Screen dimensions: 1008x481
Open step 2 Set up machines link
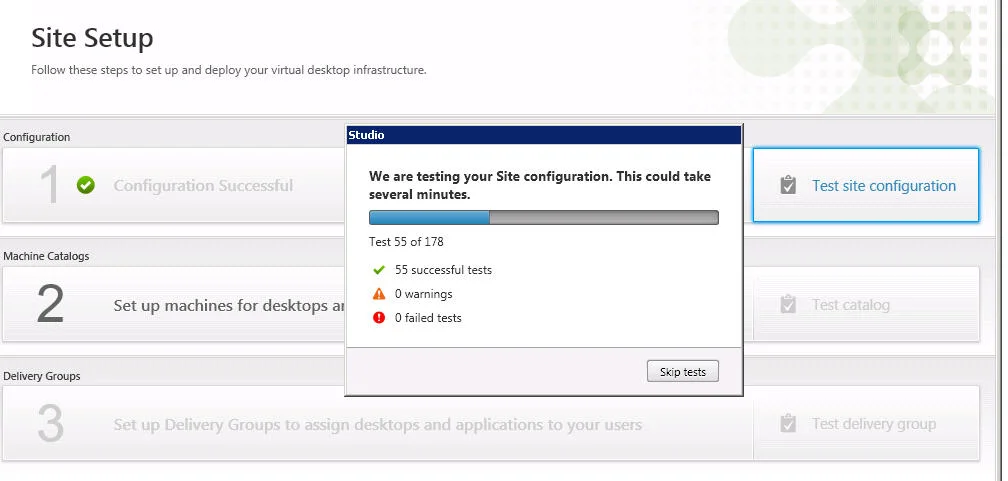(230, 305)
